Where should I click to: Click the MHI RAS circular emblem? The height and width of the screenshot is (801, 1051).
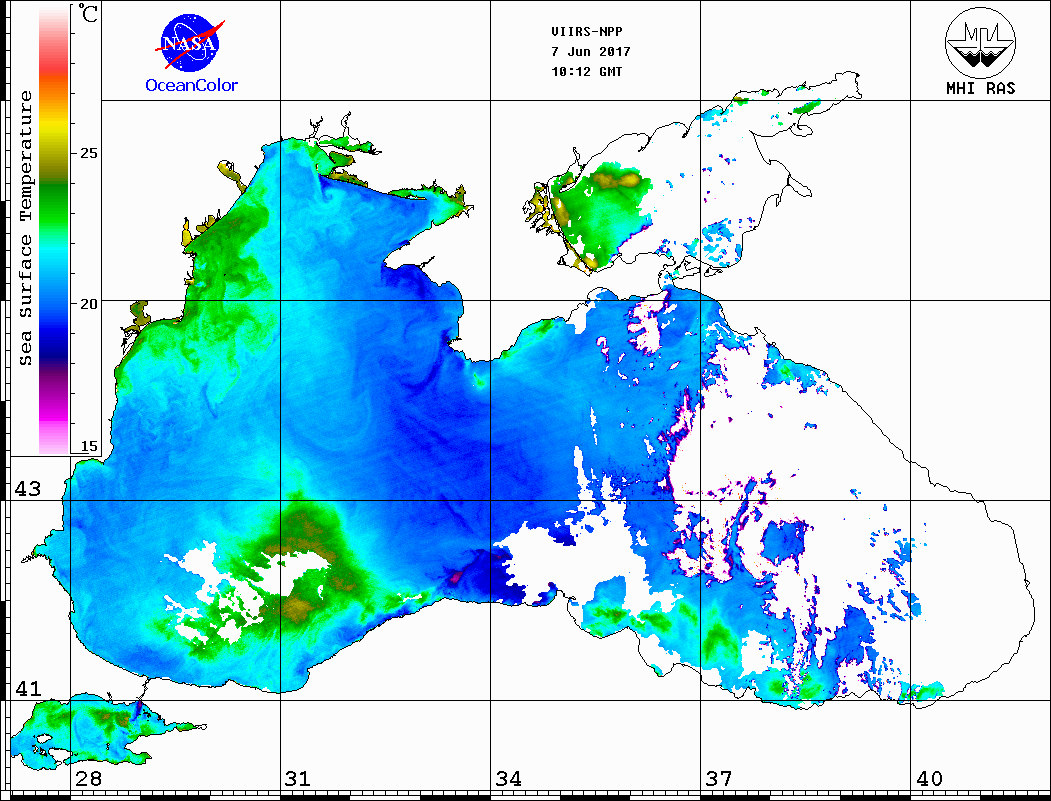point(980,42)
